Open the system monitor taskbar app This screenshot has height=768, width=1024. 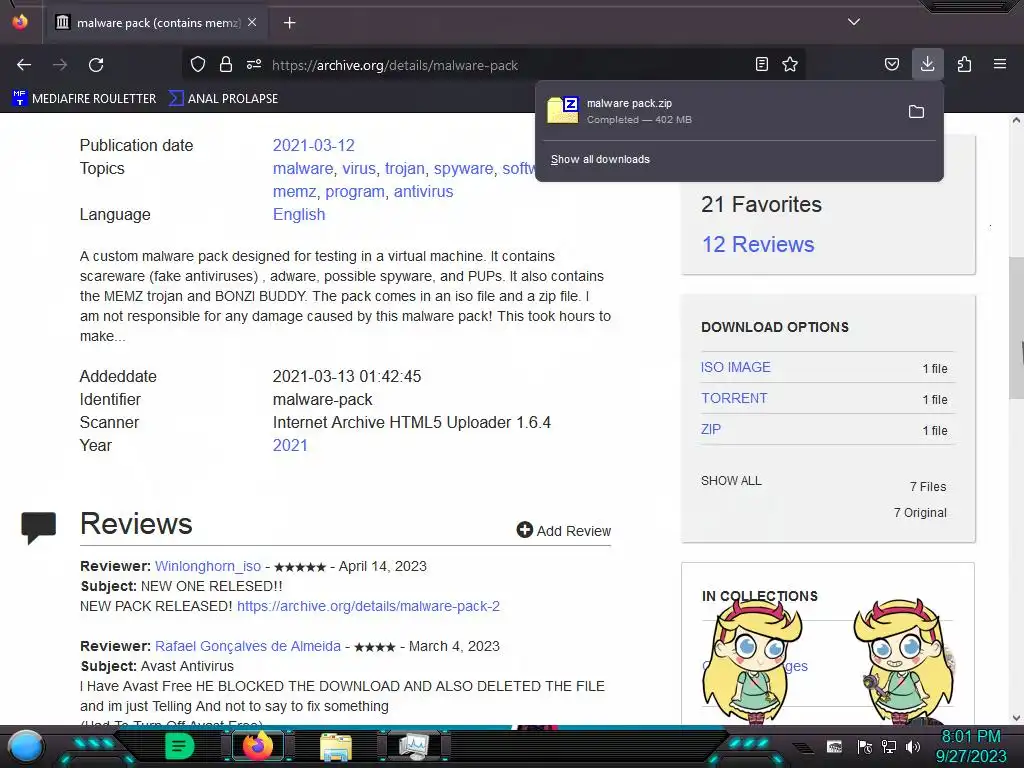pos(414,746)
